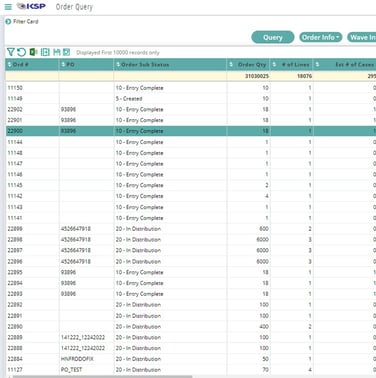Export the grid to Excel
This screenshot has width=376, height=378.
33,52
